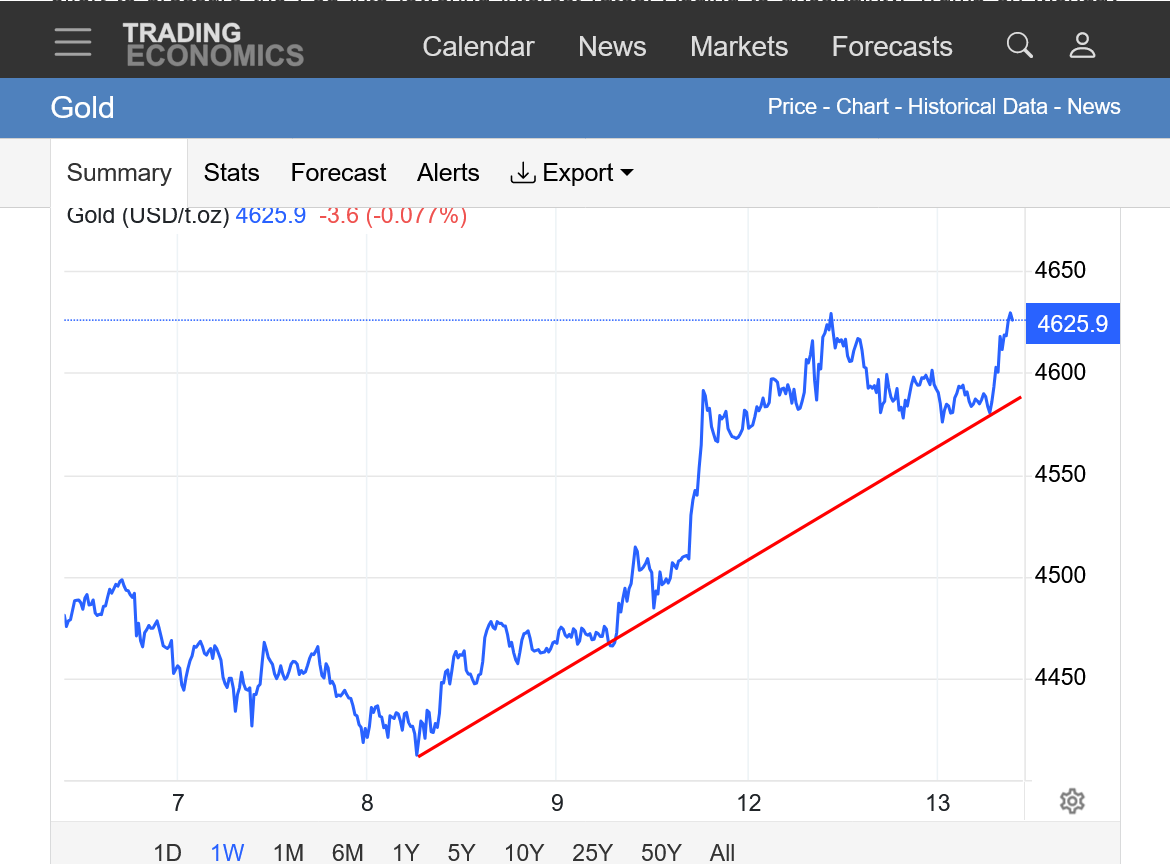The image size is (1170, 864).
Task: Open the Forecast tab
Action: pyautogui.click(x=338, y=173)
